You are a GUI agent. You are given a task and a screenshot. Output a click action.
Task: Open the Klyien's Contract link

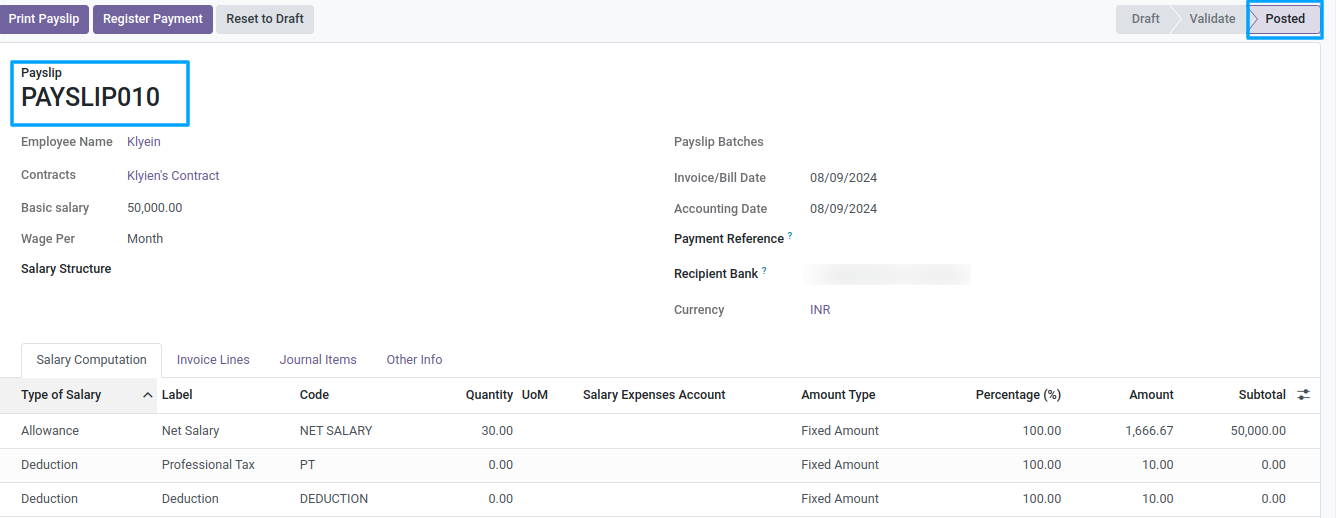point(173,175)
